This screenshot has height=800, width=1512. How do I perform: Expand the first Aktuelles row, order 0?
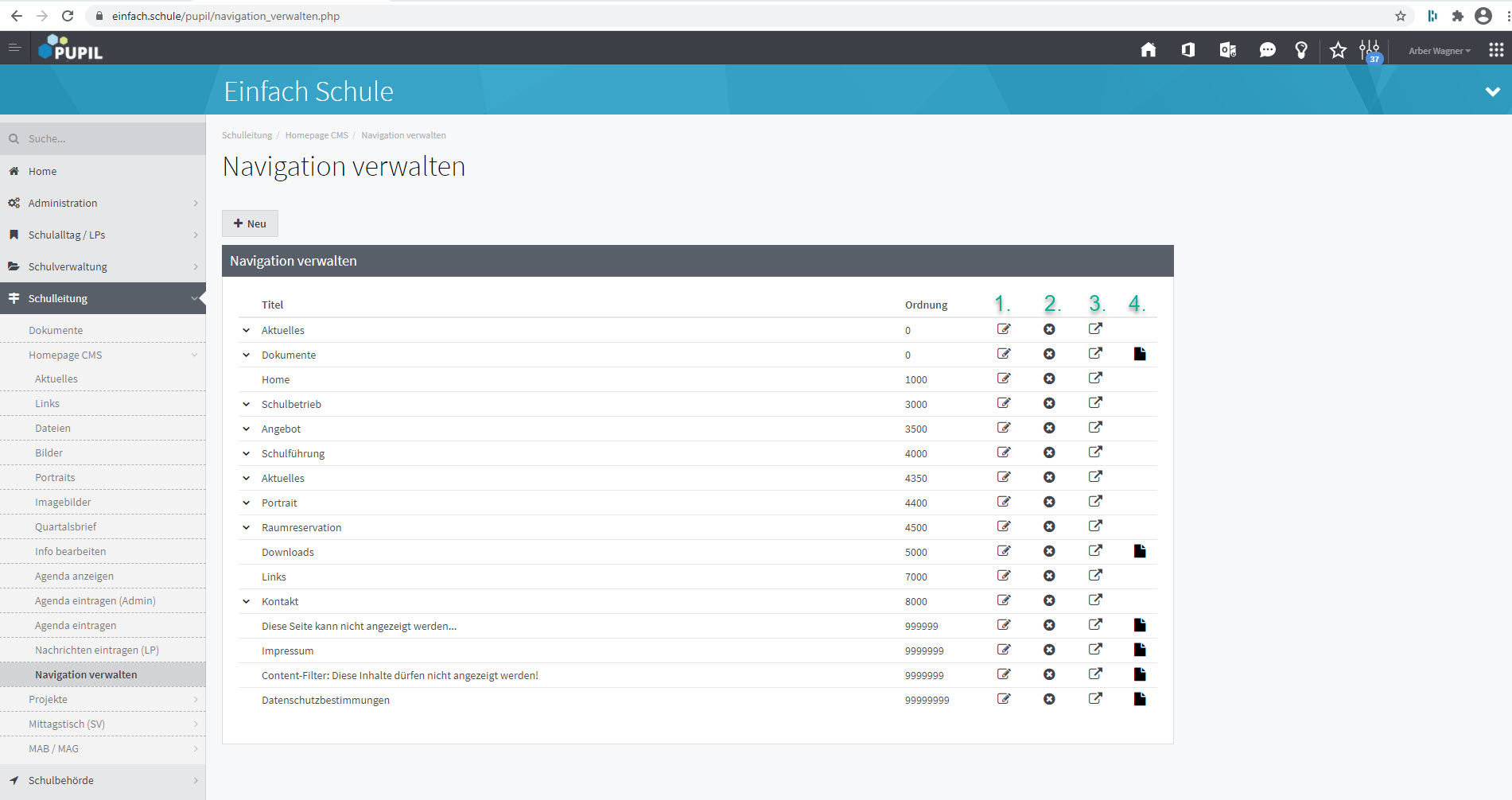[x=247, y=330]
